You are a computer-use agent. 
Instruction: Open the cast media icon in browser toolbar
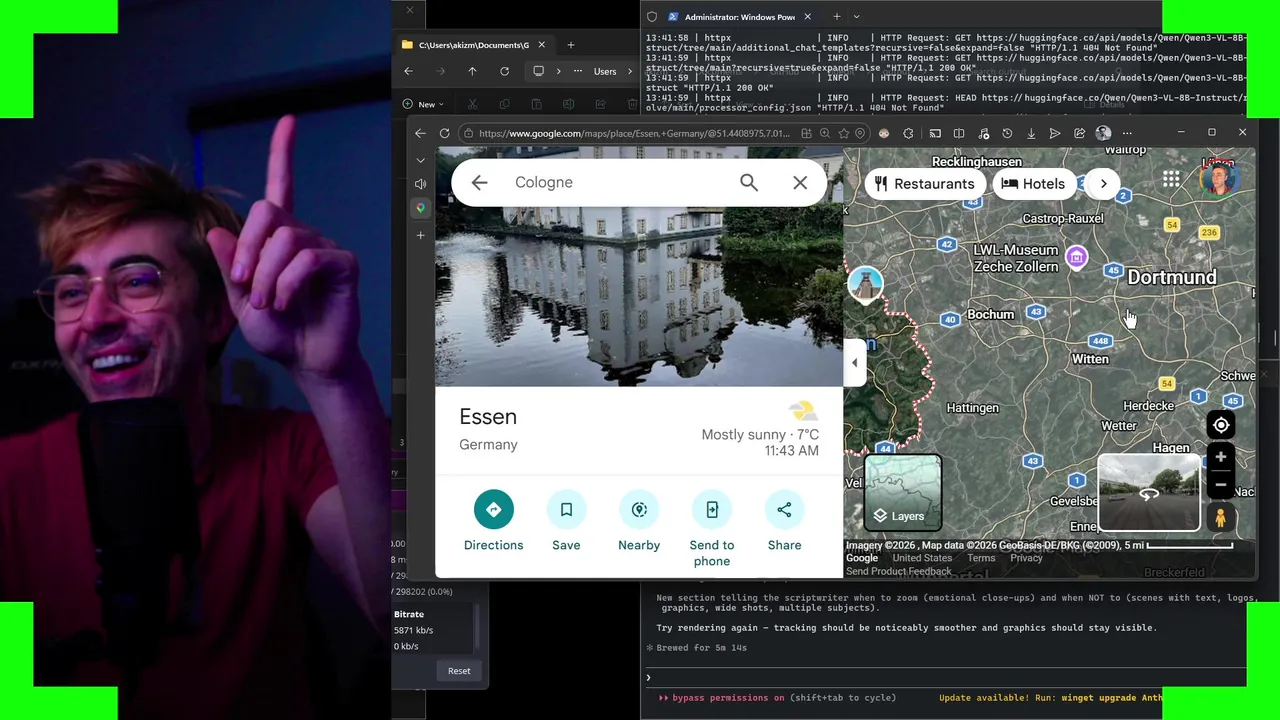[935, 133]
